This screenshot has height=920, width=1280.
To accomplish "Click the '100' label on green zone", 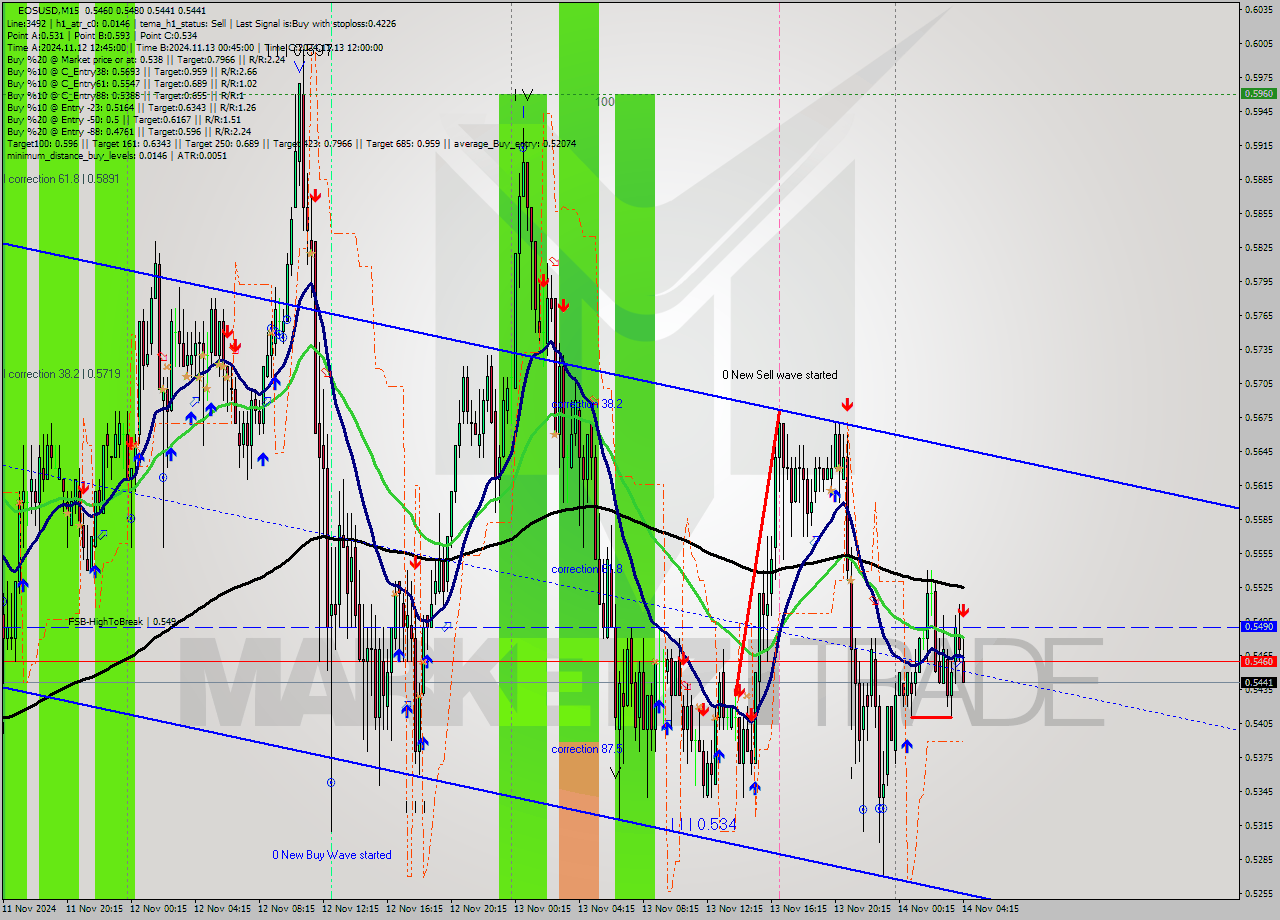I will [605, 102].
